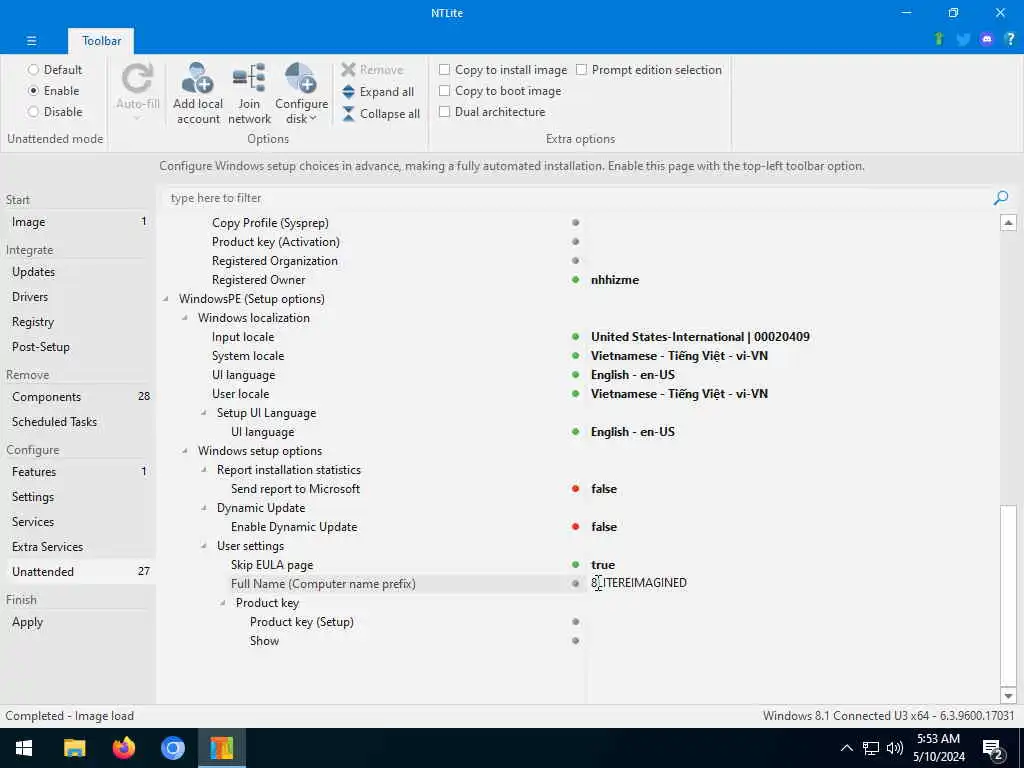
Task: Click Collapse all button
Action: 381,114
